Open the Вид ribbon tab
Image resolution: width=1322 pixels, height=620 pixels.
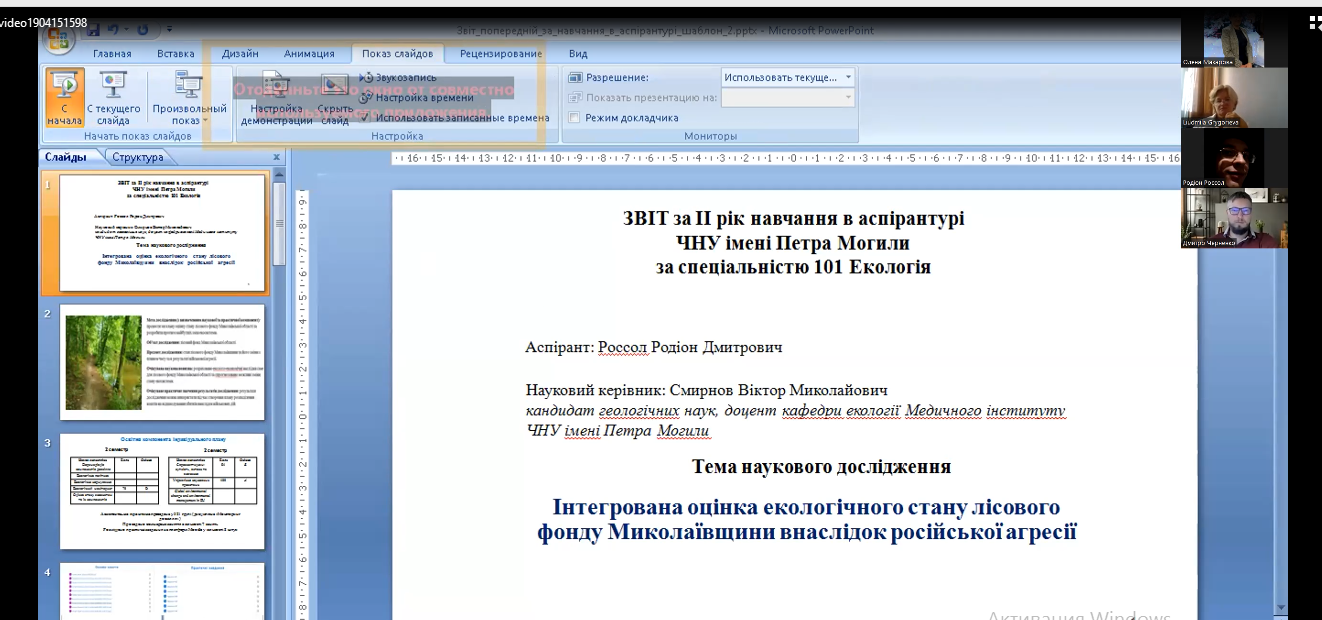(x=578, y=54)
